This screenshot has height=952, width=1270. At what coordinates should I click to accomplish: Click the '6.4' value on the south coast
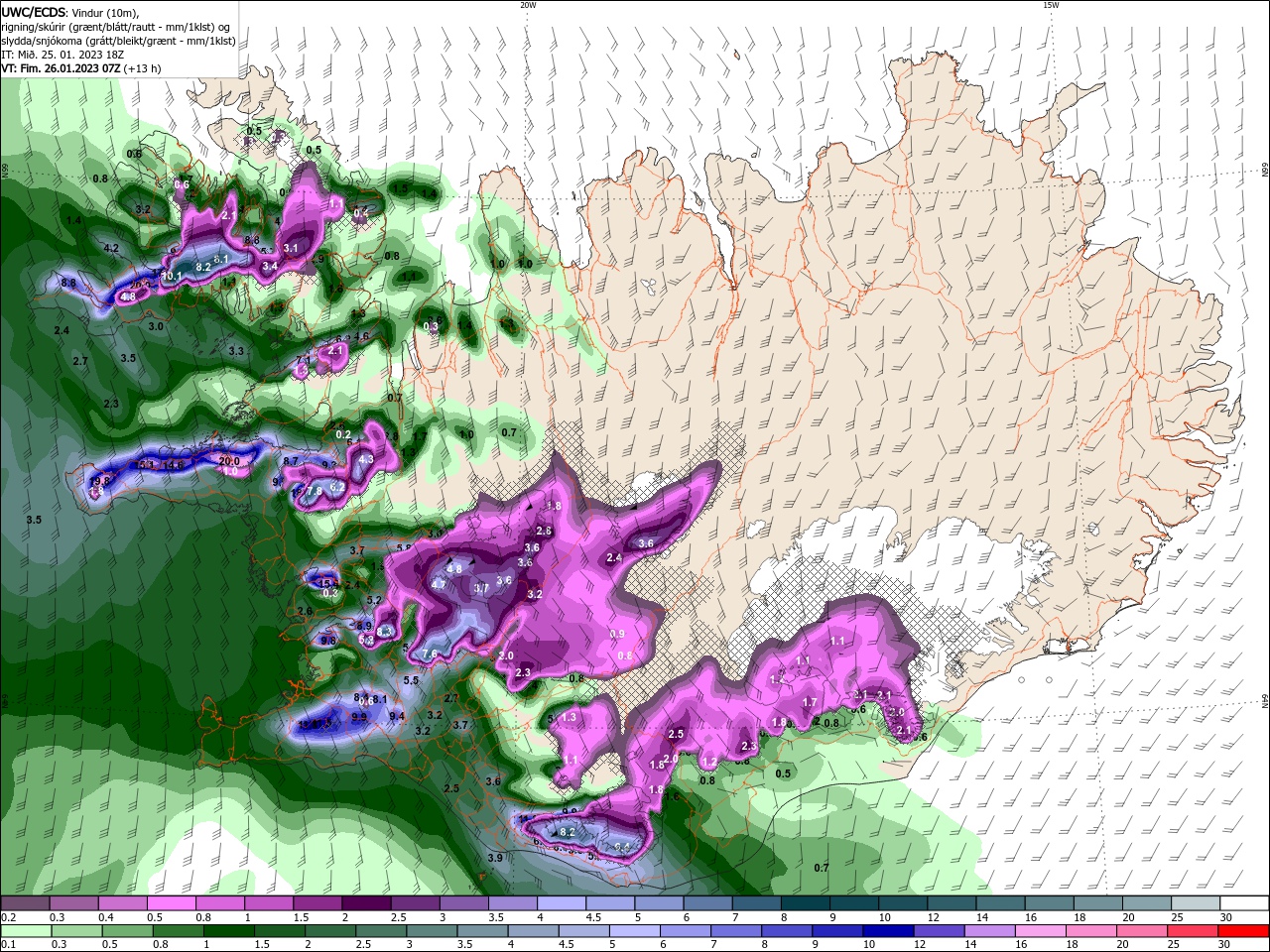coord(623,846)
